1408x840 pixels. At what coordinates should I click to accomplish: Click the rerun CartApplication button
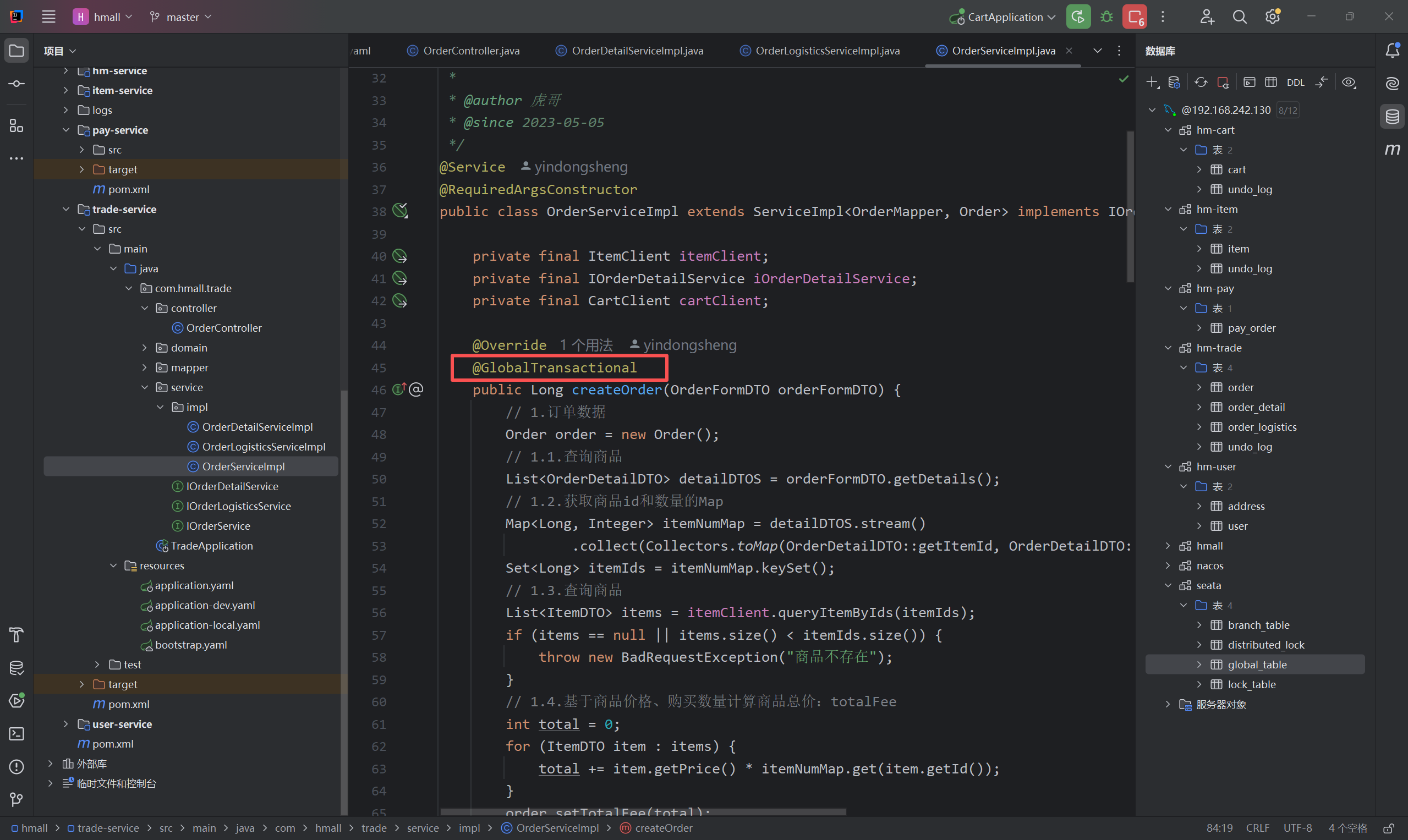pyautogui.click(x=1078, y=17)
